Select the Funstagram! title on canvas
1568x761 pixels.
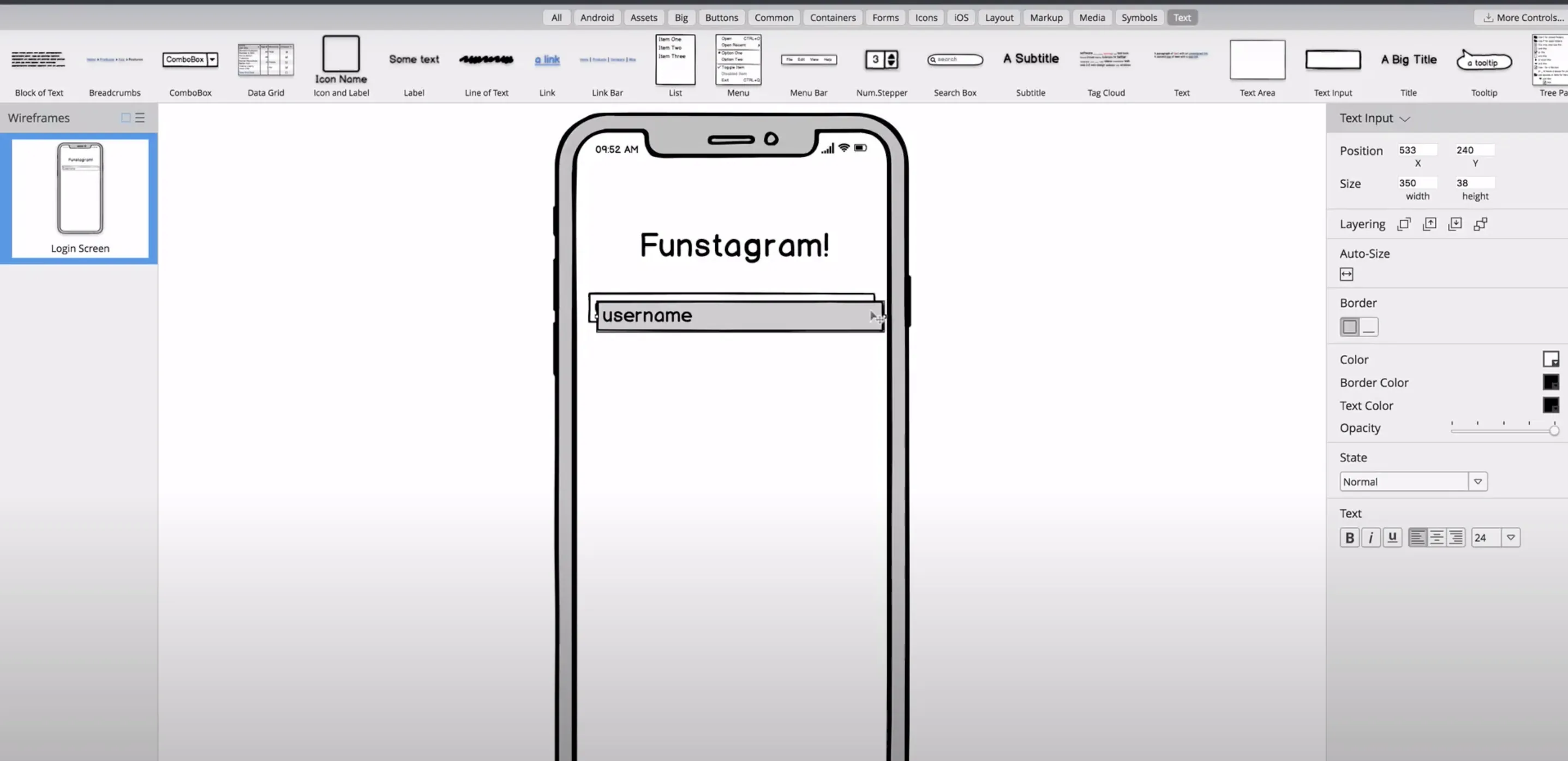[x=735, y=246]
